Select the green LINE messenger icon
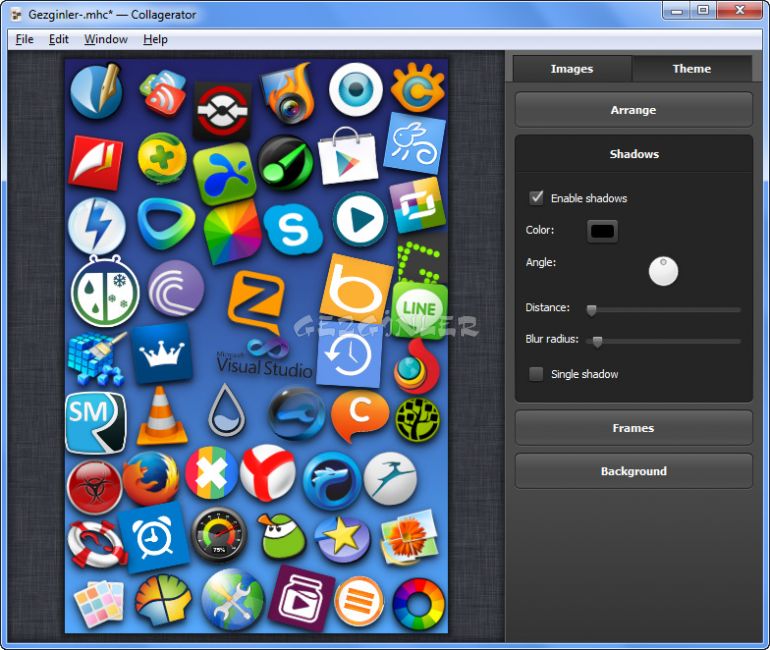The image size is (770, 650). click(419, 307)
